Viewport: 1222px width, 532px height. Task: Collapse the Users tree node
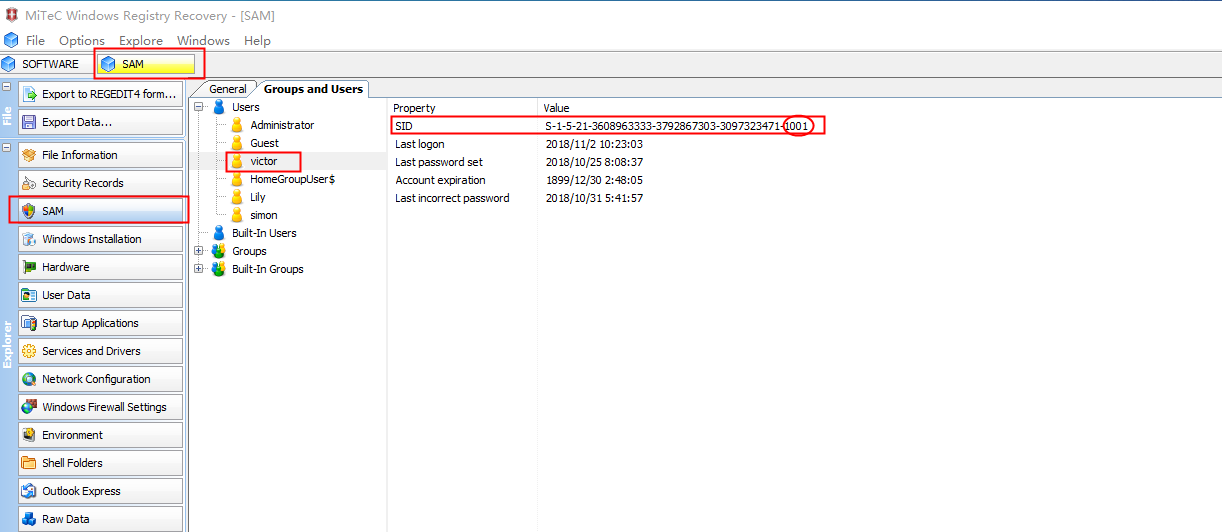pyautogui.click(x=199, y=107)
